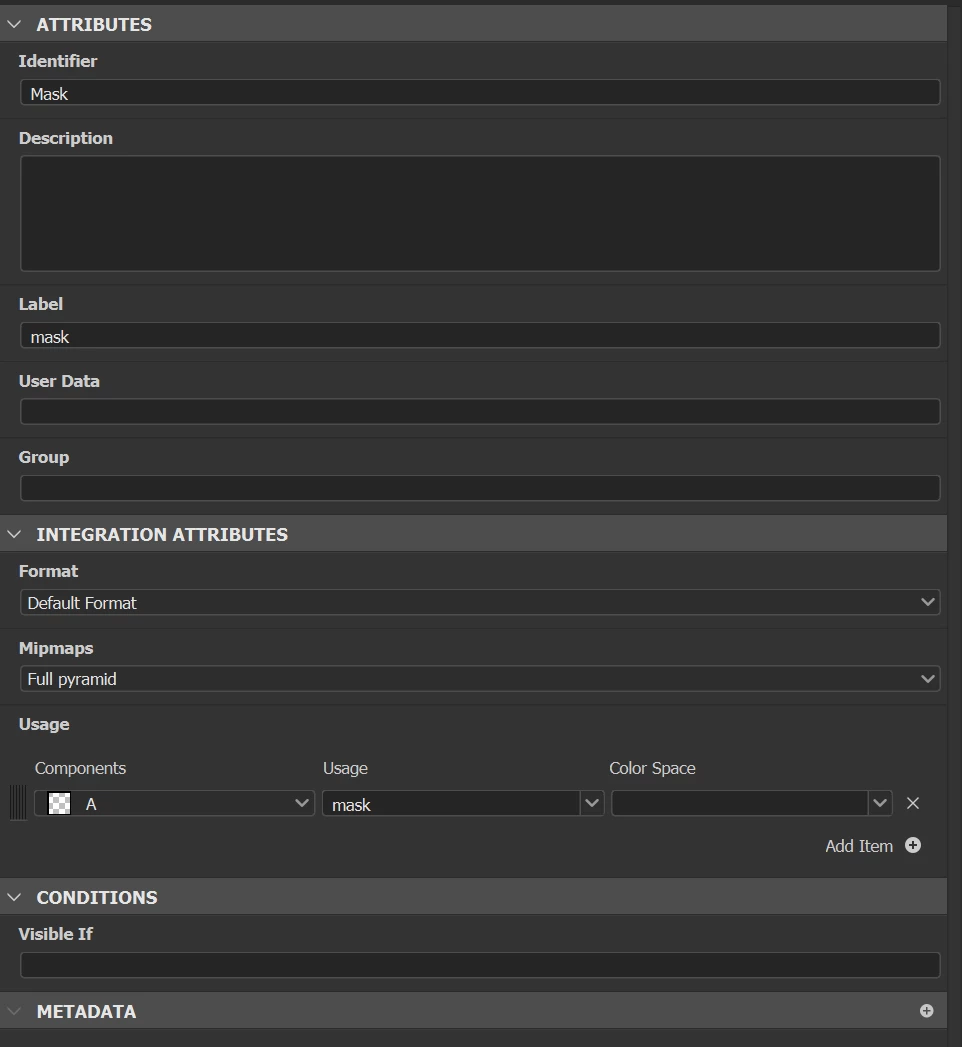This screenshot has width=962, height=1047.
Task: Focus the User Data input field
Action: (x=480, y=411)
